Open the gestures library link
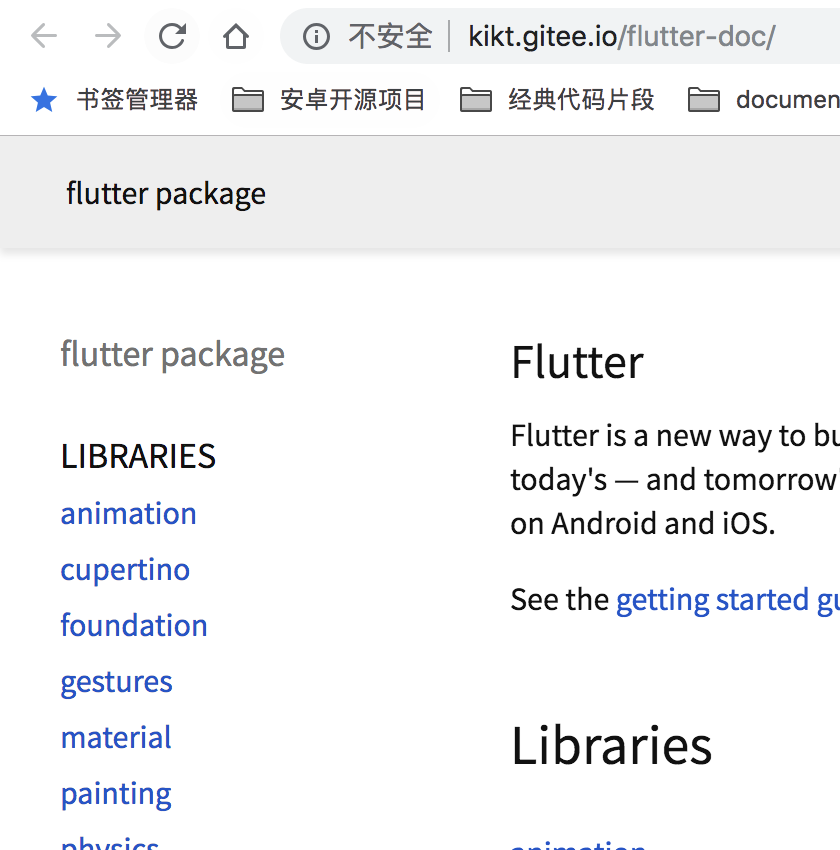 (117, 682)
